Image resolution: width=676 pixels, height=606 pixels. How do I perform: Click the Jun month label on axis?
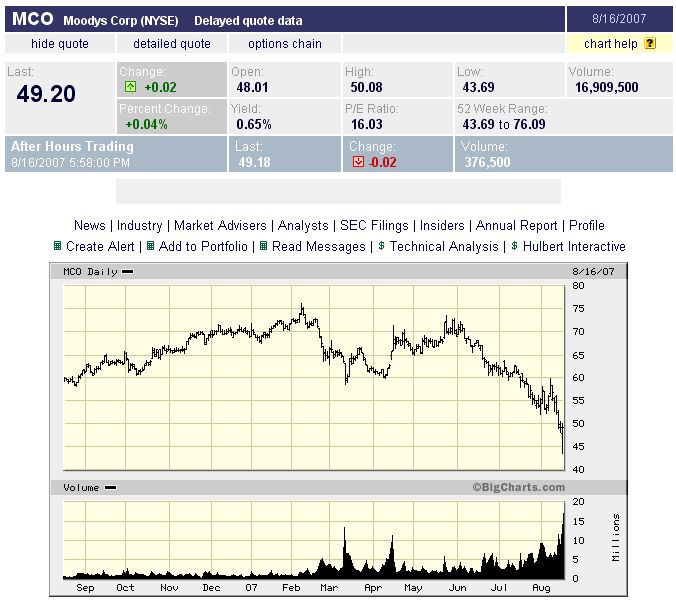point(457,587)
